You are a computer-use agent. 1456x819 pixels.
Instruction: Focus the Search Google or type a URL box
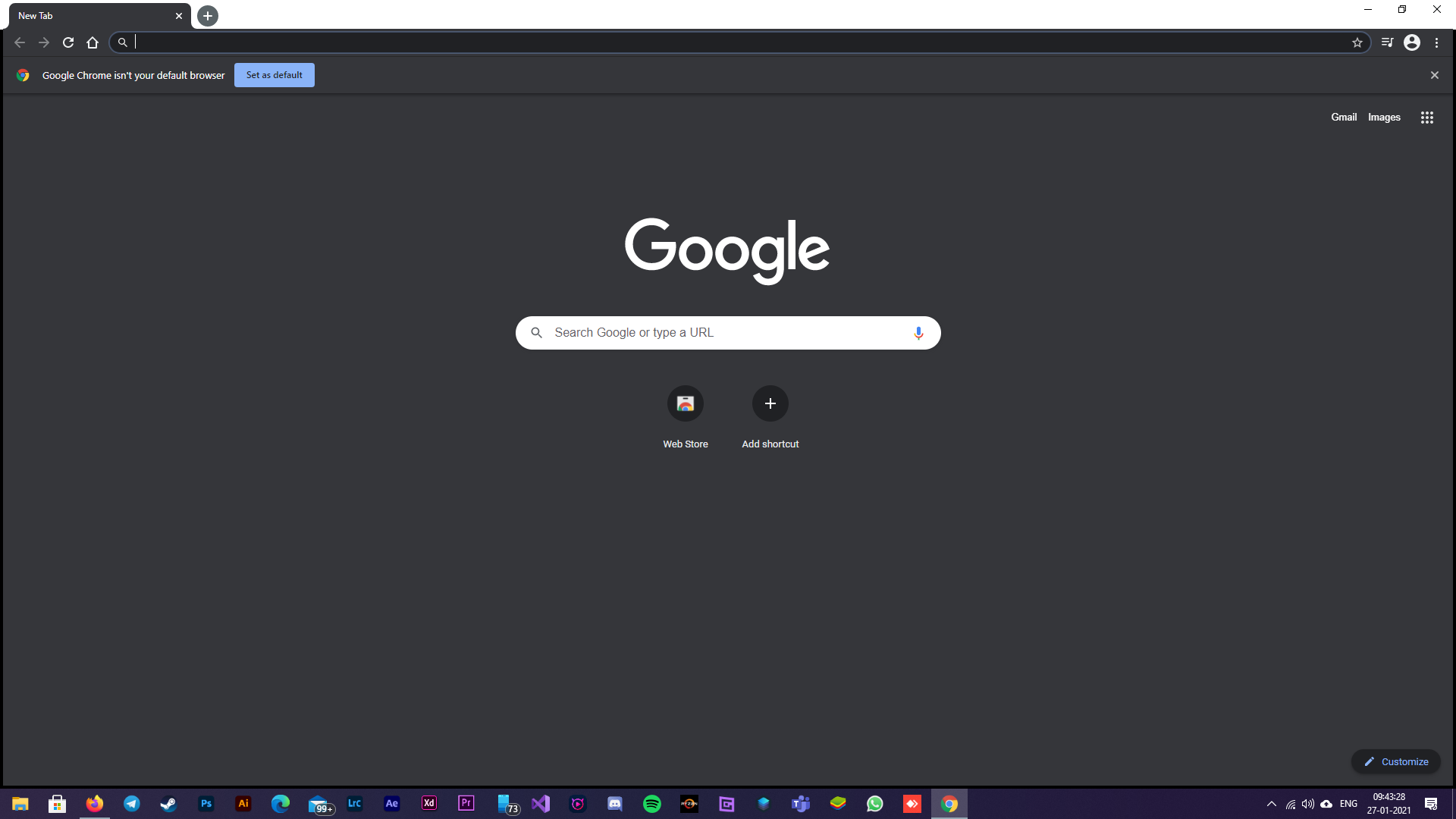coord(728,333)
